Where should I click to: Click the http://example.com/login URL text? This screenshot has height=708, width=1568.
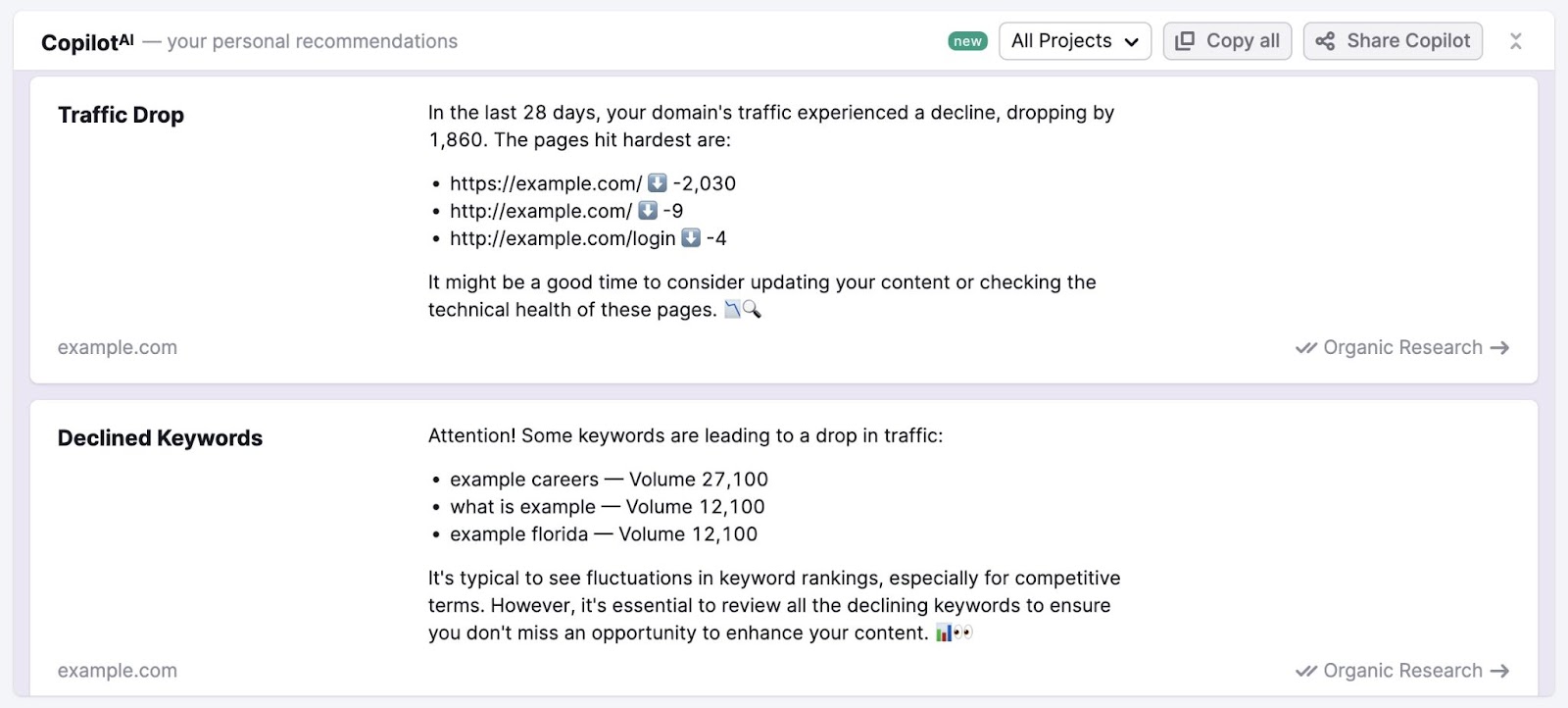click(563, 238)
